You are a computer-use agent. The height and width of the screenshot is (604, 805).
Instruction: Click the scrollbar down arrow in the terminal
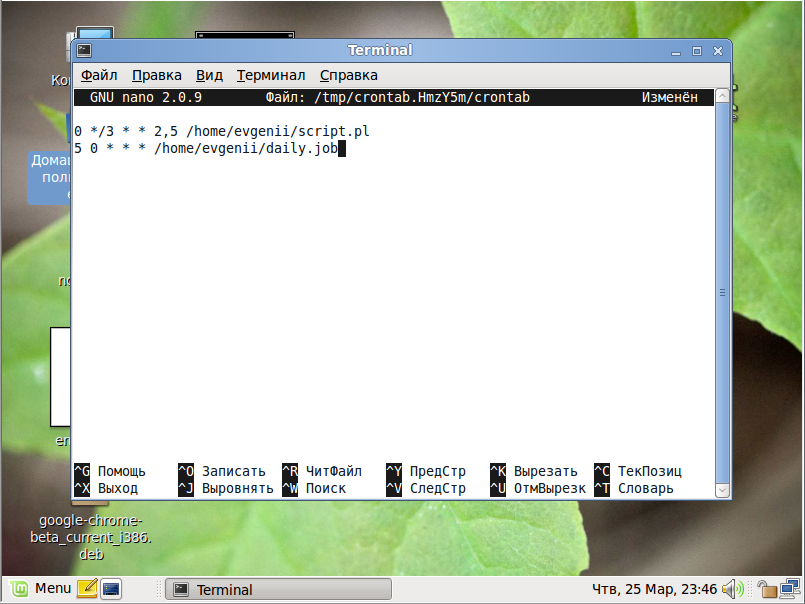[x=722, y=490]
